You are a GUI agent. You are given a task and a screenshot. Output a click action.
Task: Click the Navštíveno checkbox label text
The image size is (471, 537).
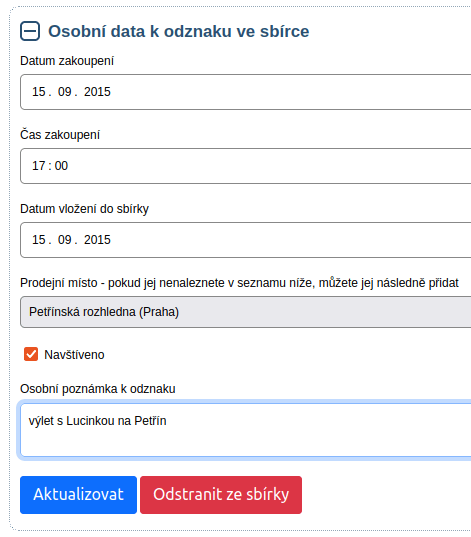74,355
